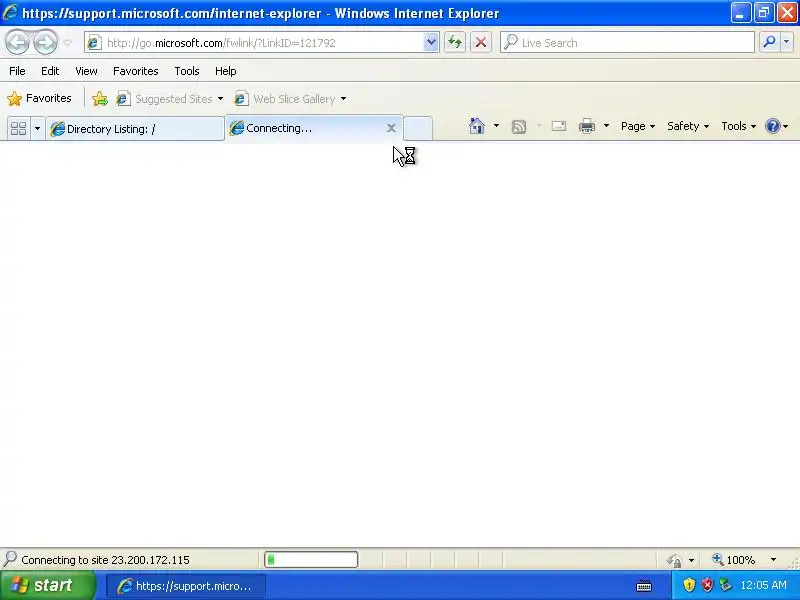Click yellow security shield tray icon

coord(689,585)
